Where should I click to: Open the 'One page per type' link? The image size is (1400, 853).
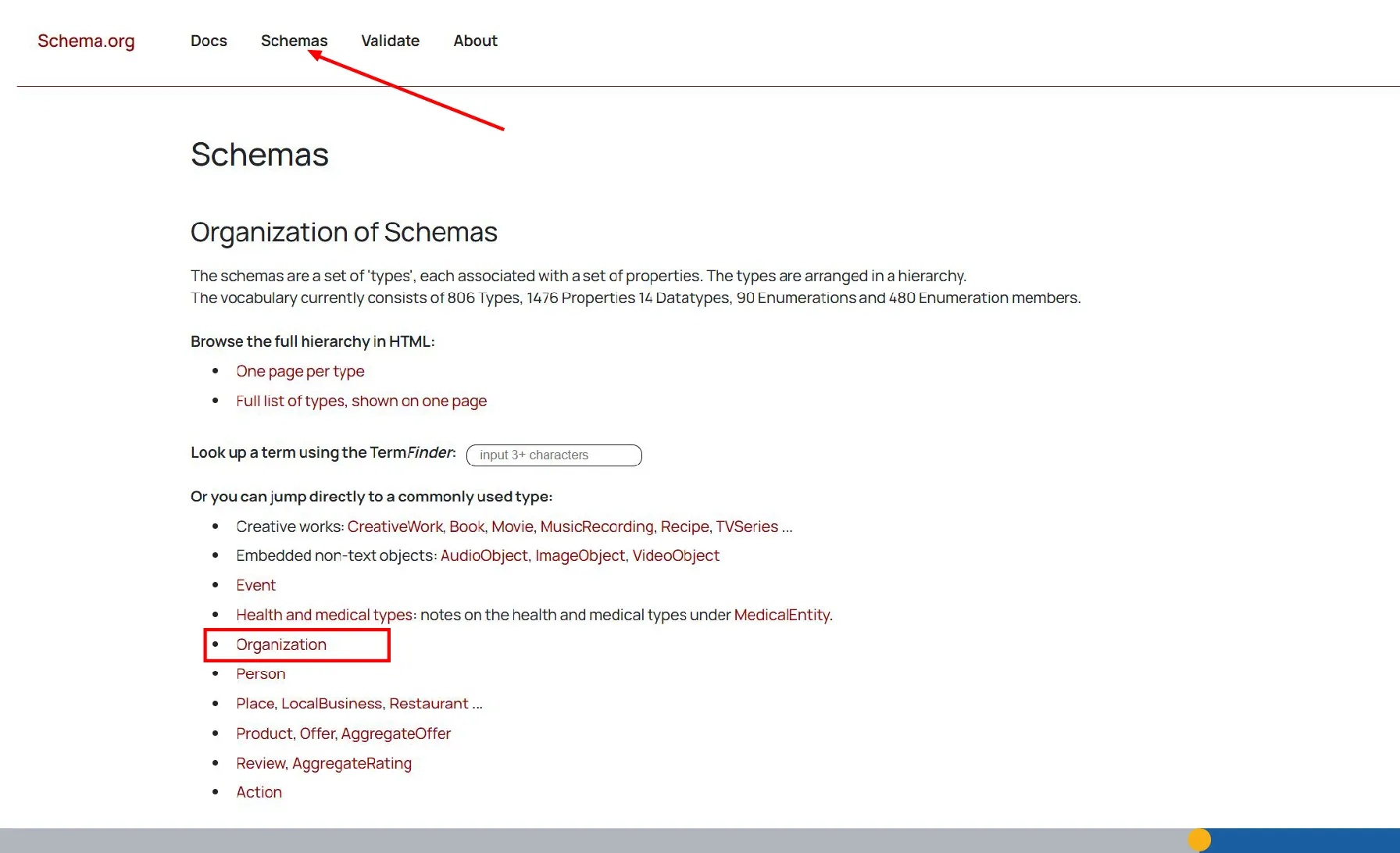point(300,371)
